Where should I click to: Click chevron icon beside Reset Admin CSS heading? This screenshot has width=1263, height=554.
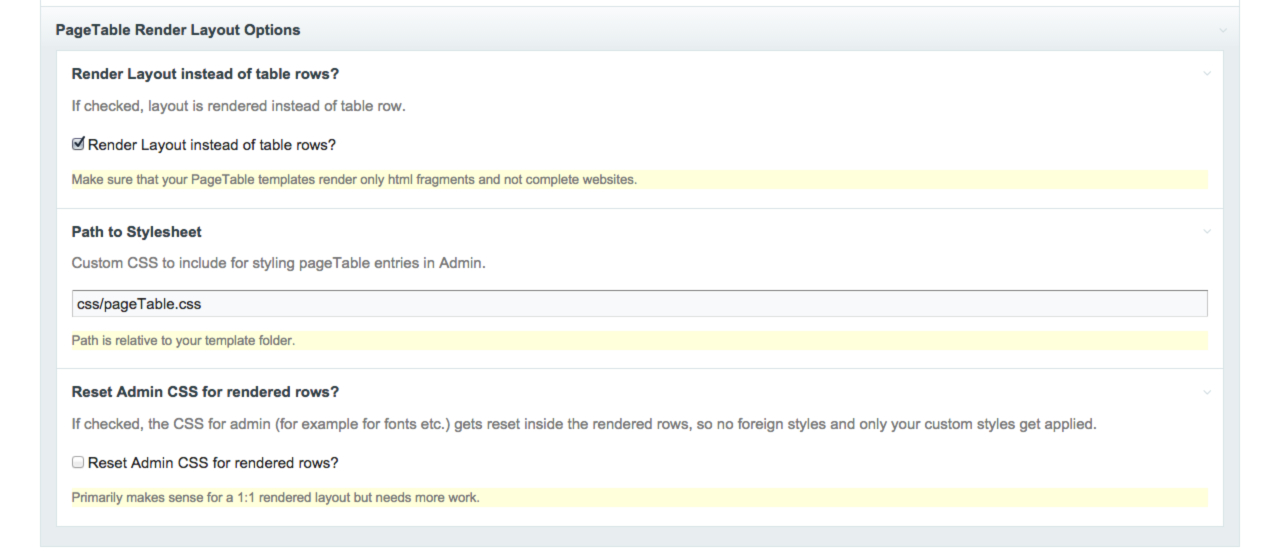coord(1207,390)
